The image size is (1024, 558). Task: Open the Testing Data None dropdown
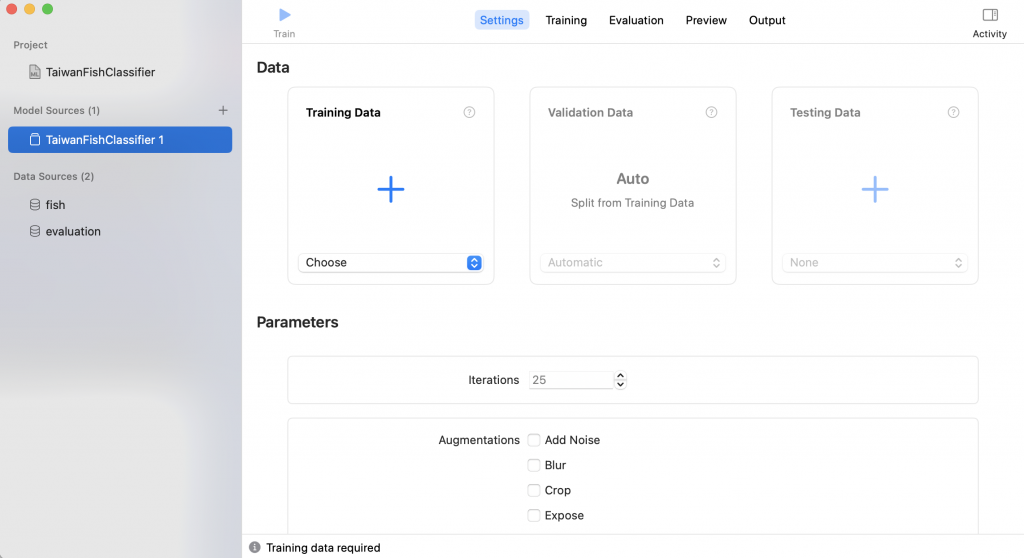point(875,263)
